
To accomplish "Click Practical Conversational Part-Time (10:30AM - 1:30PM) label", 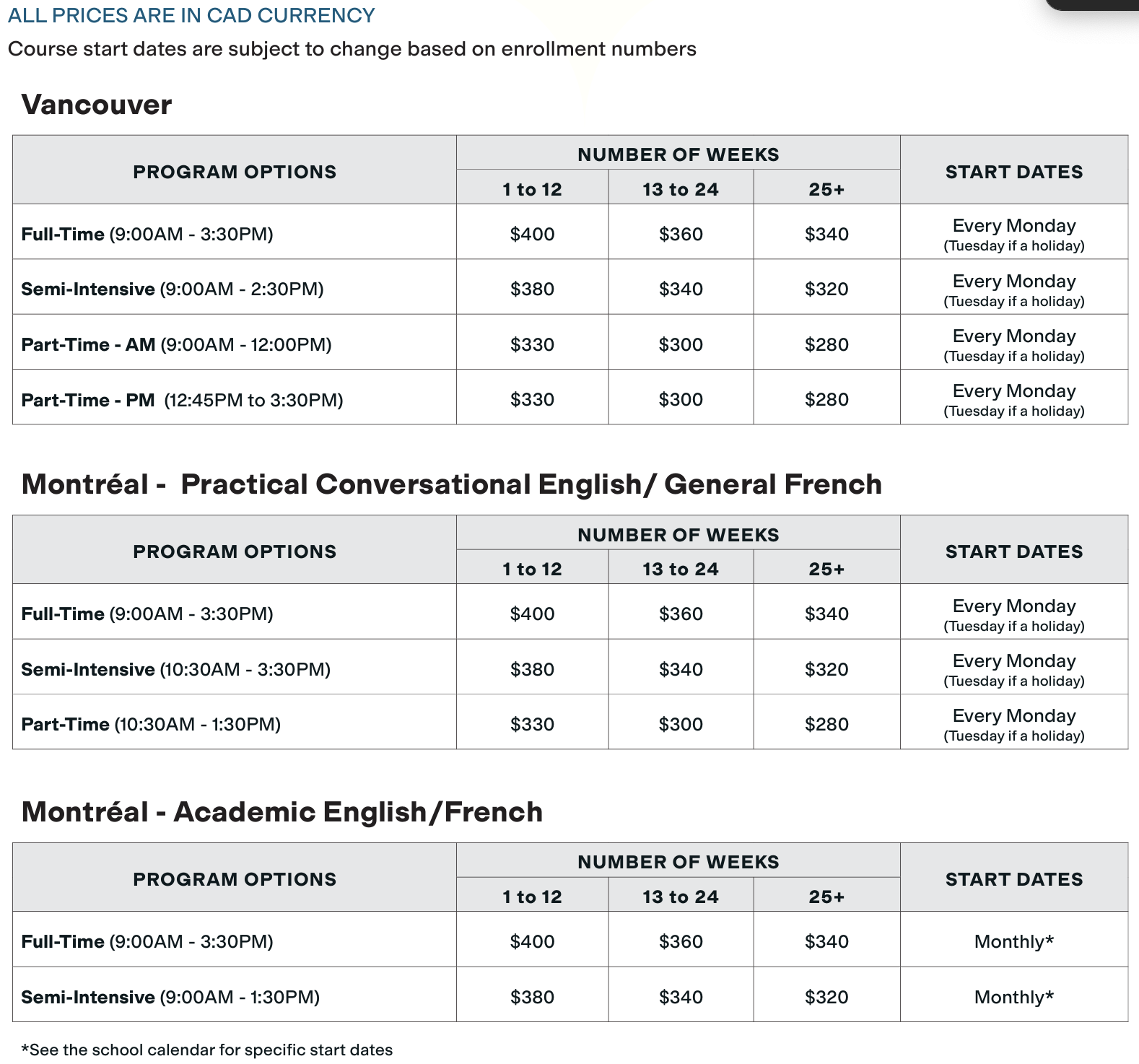I will tap(151, 724).
